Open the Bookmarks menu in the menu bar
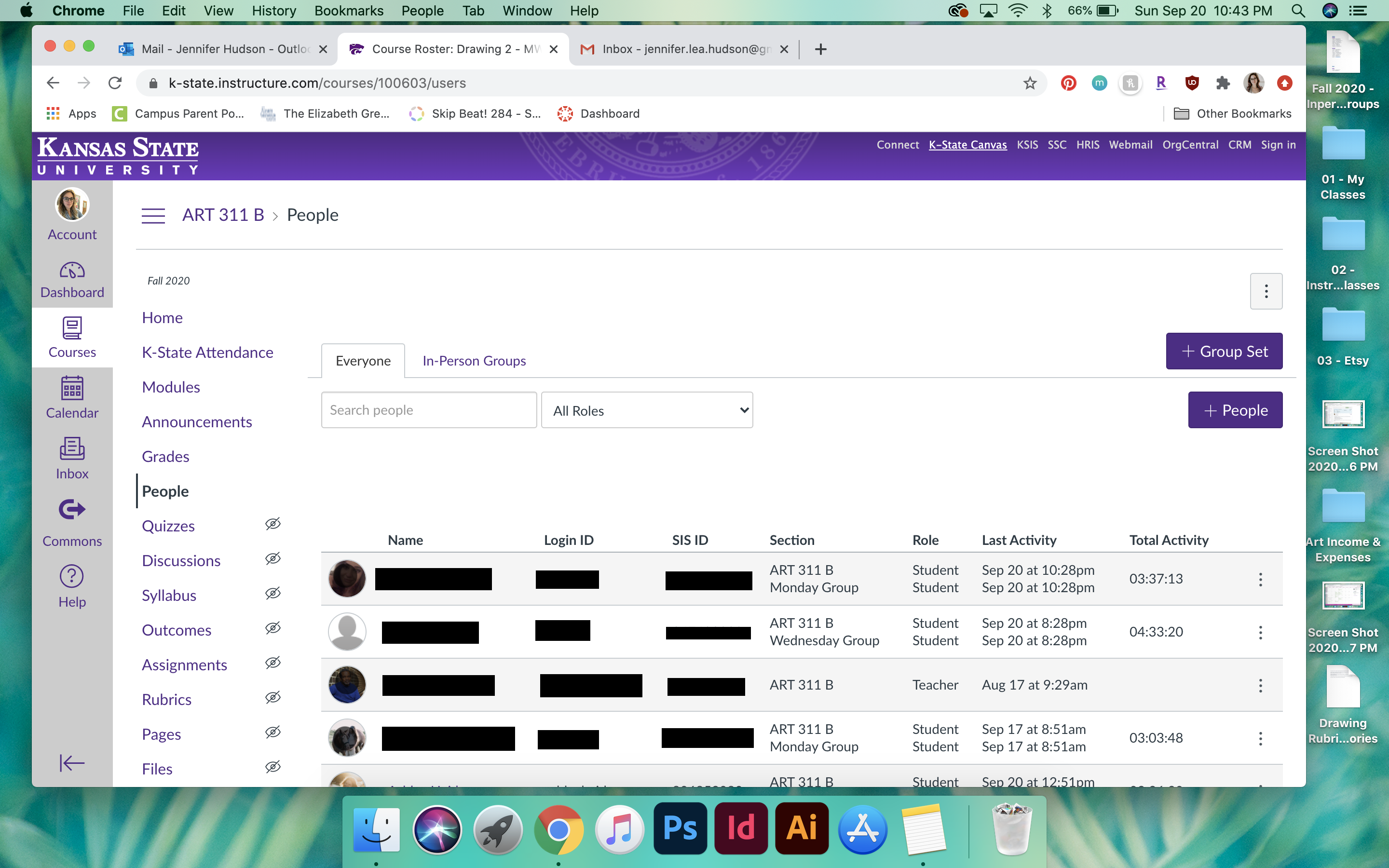1389x868 pixels. [x=349, y=10]
